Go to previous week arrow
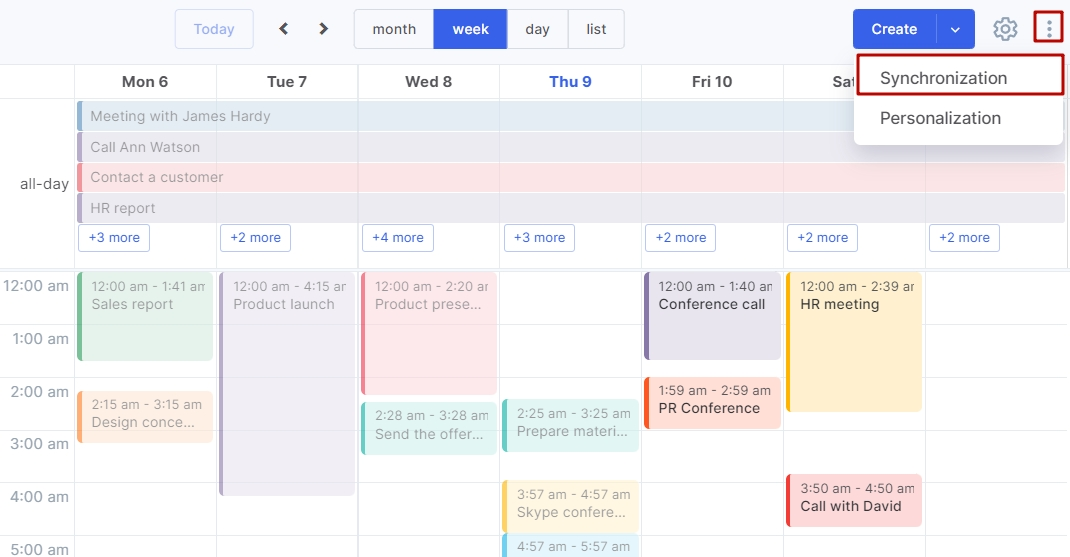This screenshot has width=1070, height=557. 284,29
